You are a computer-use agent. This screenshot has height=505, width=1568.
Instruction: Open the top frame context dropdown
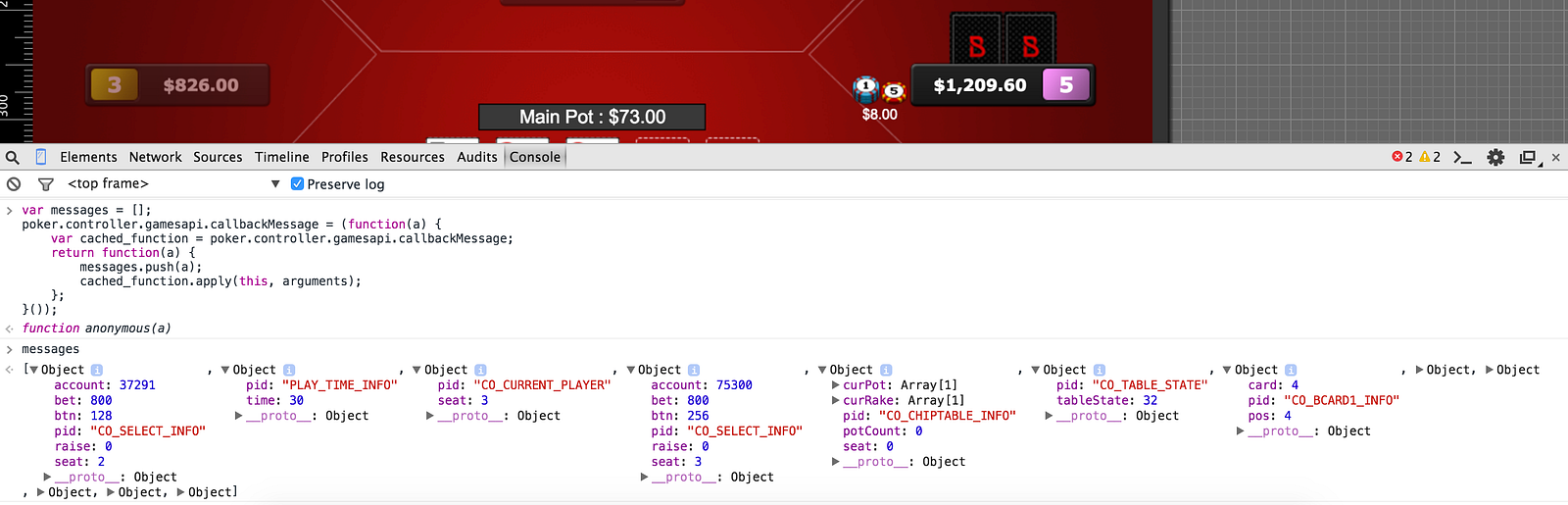[173, 183]
